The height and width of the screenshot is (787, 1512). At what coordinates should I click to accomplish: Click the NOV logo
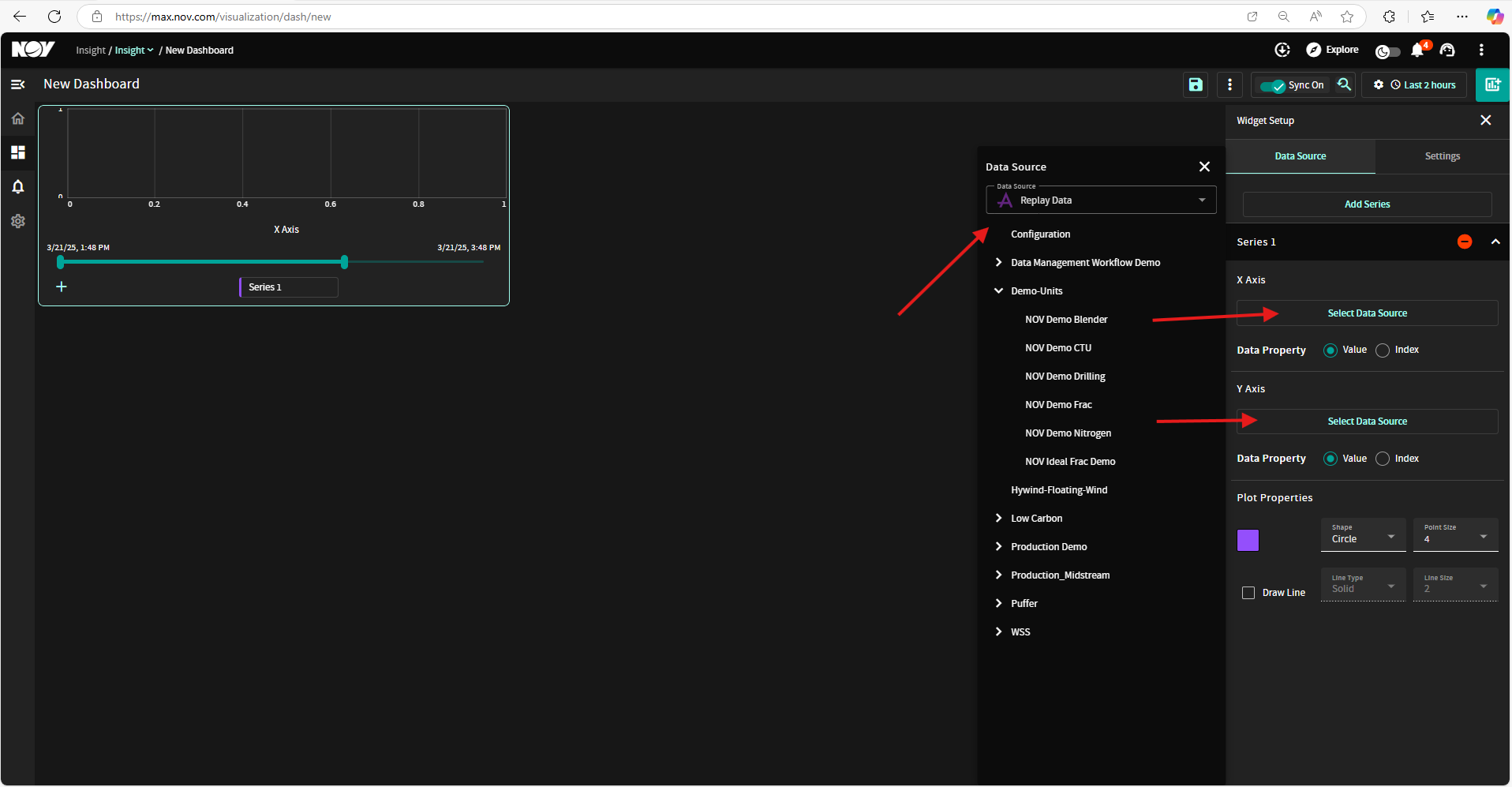[x=32, y=50]
